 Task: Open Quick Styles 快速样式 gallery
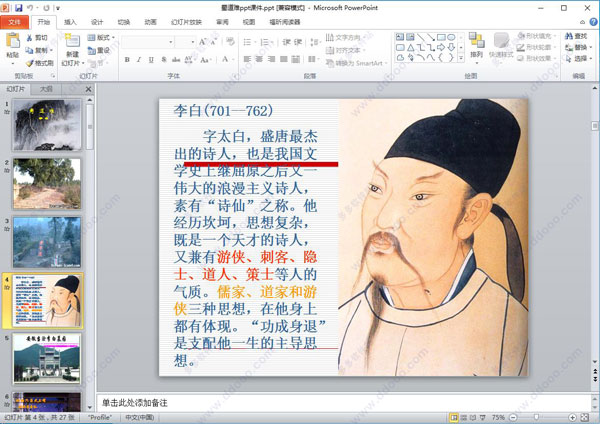click(x=501, y=46)
